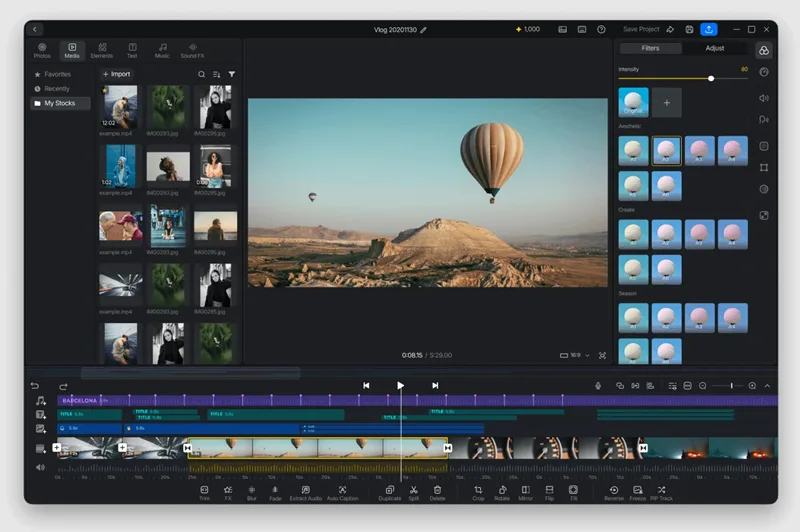The width and height of the screenshot is (800, 532).
Task: Open the audio volume side panel icon
Action: click(x=764, y=98)
